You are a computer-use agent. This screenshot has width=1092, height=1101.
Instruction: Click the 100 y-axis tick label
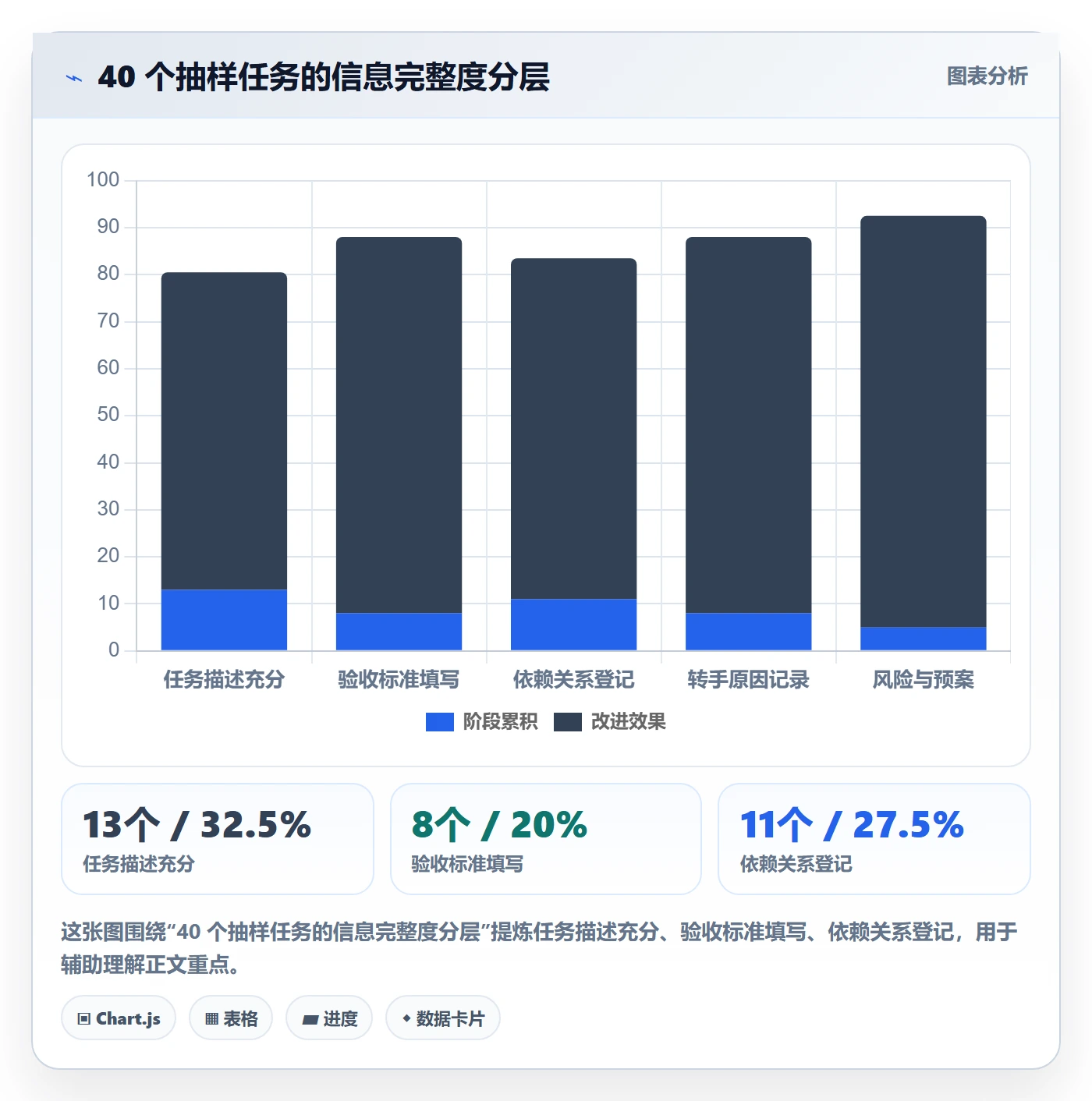pos(103,180)
